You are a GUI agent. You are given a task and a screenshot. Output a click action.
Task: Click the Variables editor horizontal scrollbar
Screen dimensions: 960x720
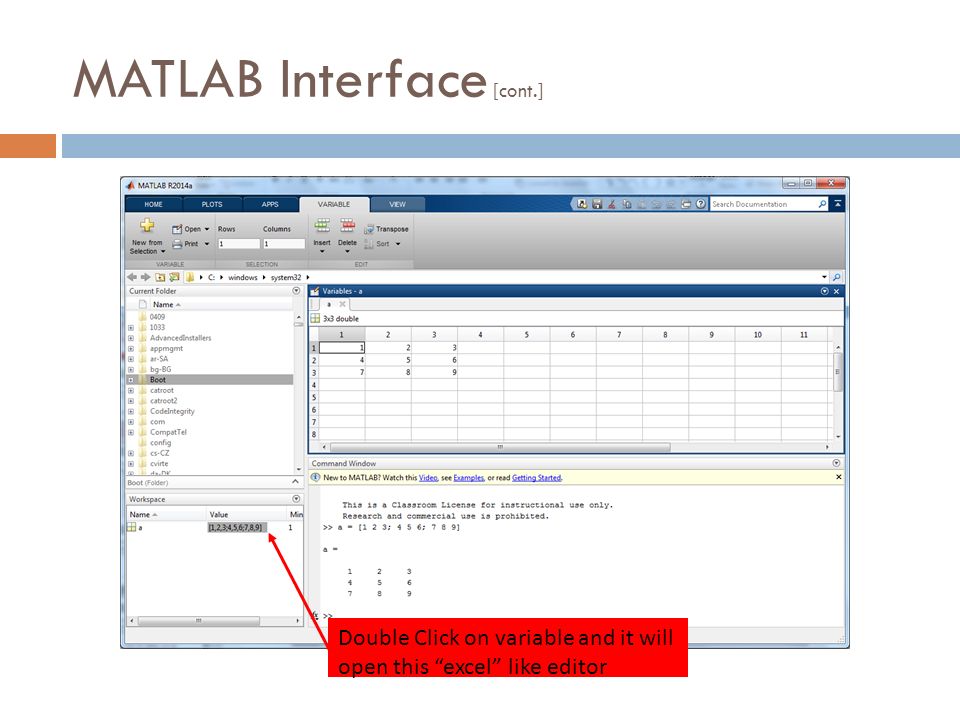point(500,447)
